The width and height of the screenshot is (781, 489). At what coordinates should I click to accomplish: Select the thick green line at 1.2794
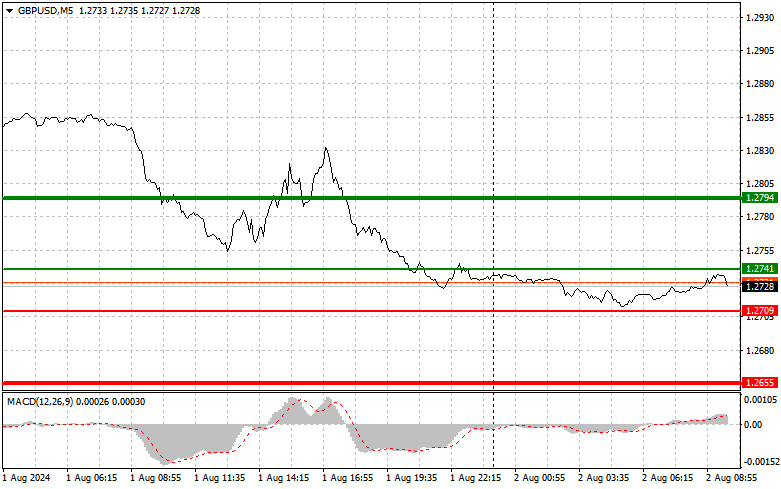coord(372,198)
